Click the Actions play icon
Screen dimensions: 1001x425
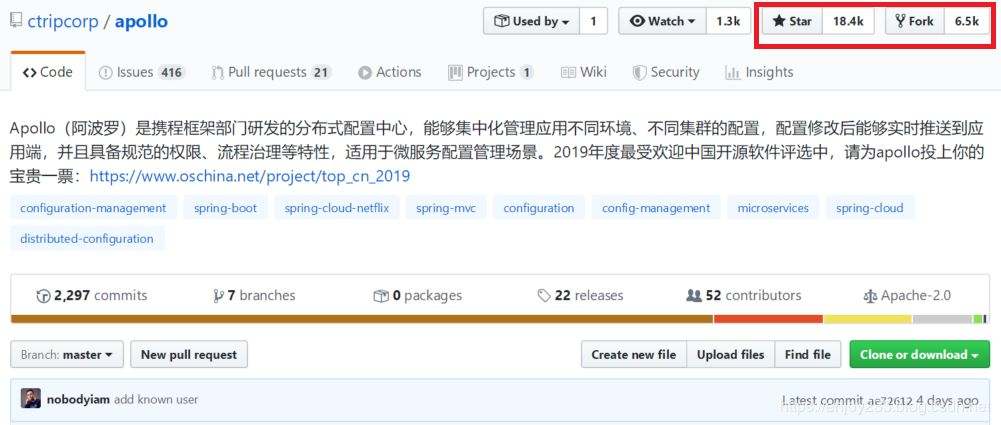(x=365, y=72)
